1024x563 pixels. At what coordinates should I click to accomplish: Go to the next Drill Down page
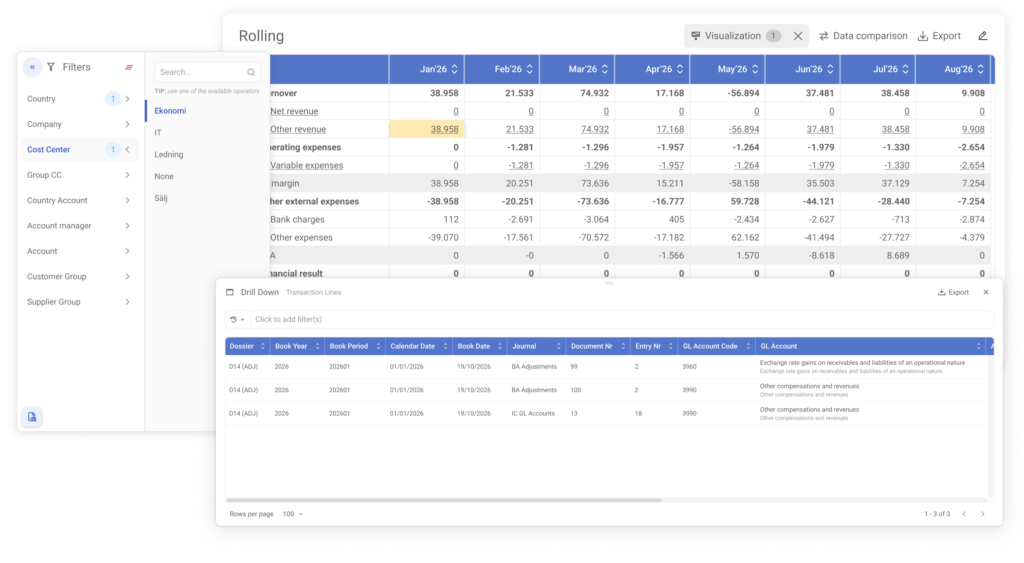coord(982,514)
